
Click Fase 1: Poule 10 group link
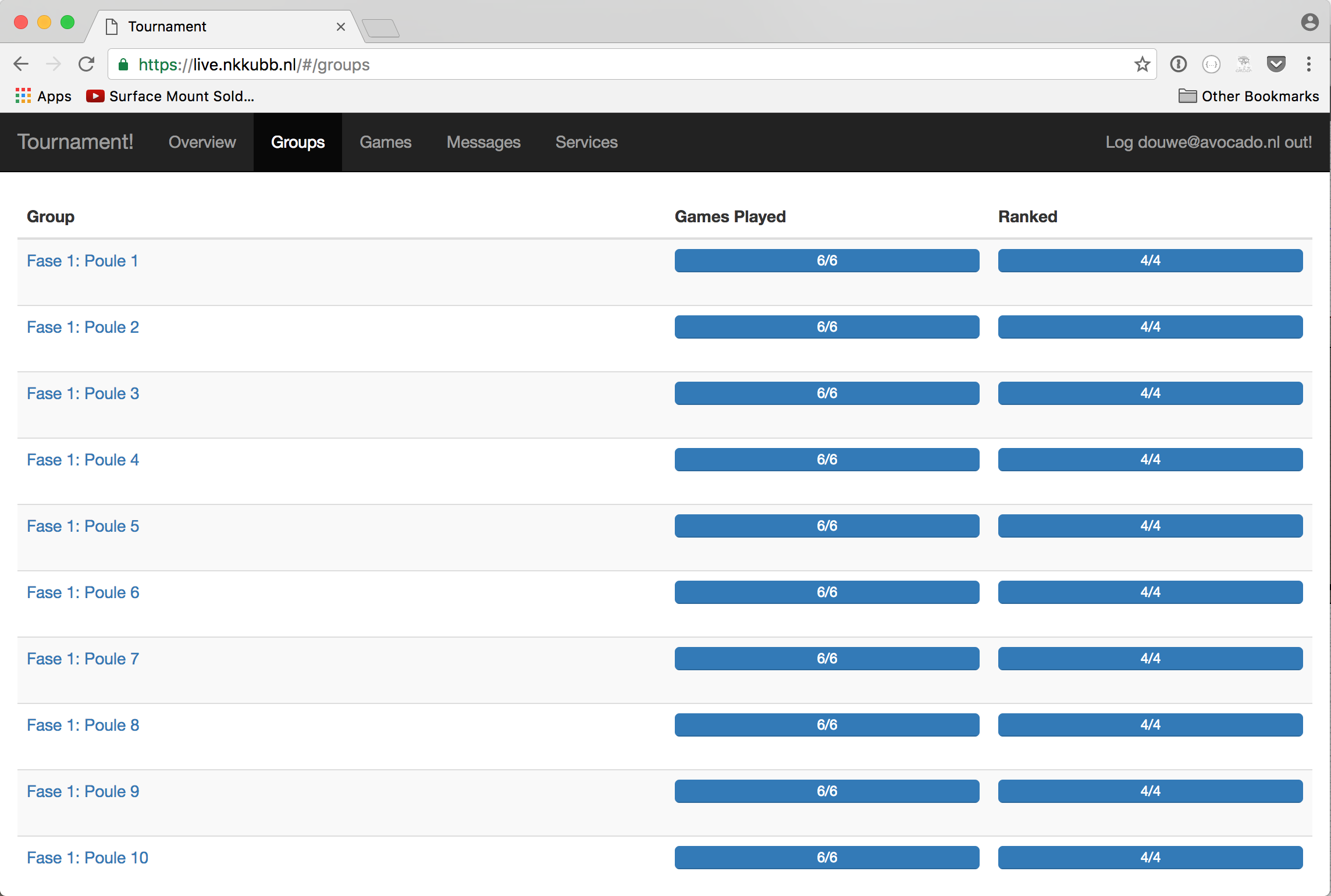pos(89,857)
